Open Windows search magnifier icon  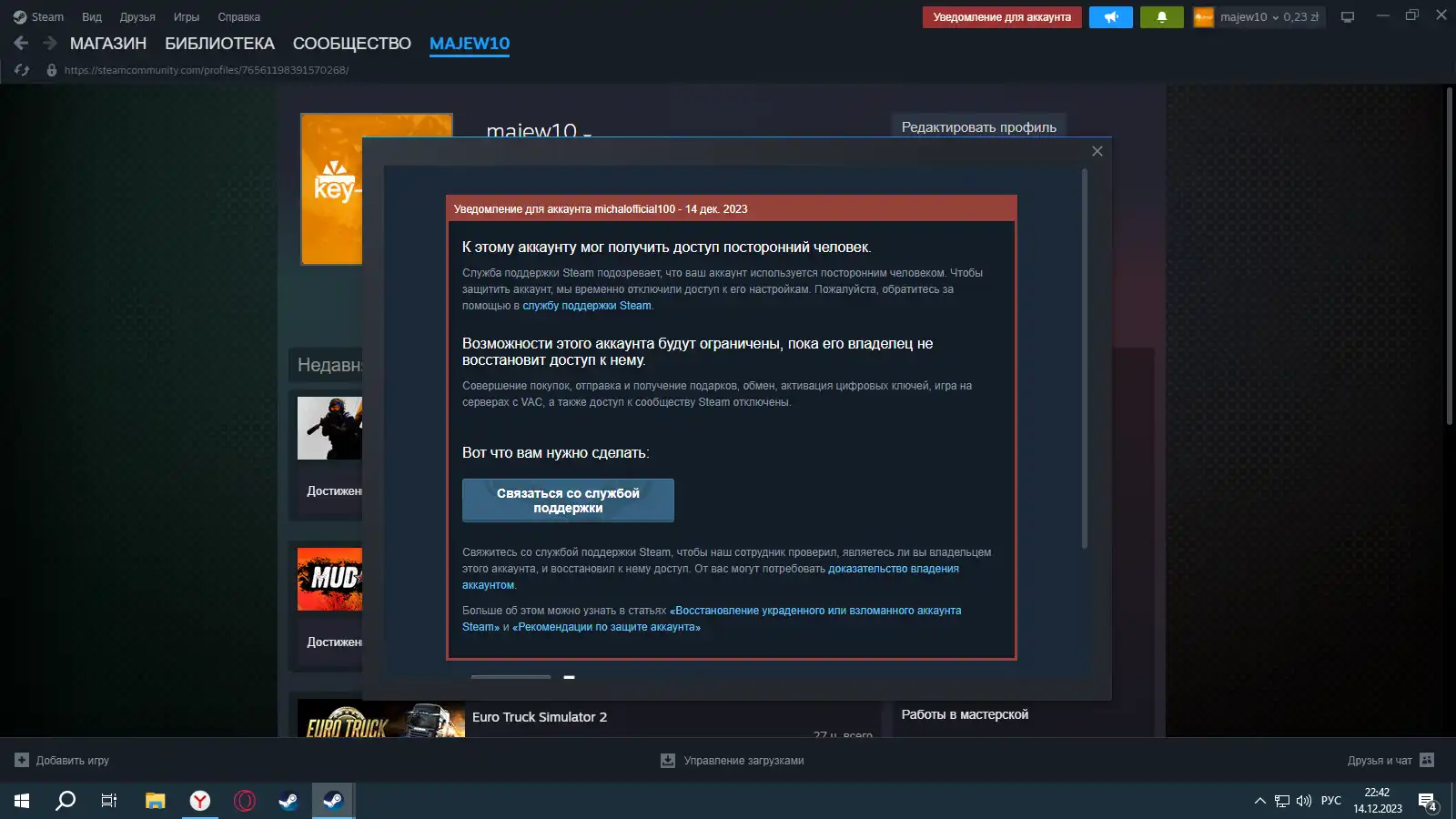(66, 801)
